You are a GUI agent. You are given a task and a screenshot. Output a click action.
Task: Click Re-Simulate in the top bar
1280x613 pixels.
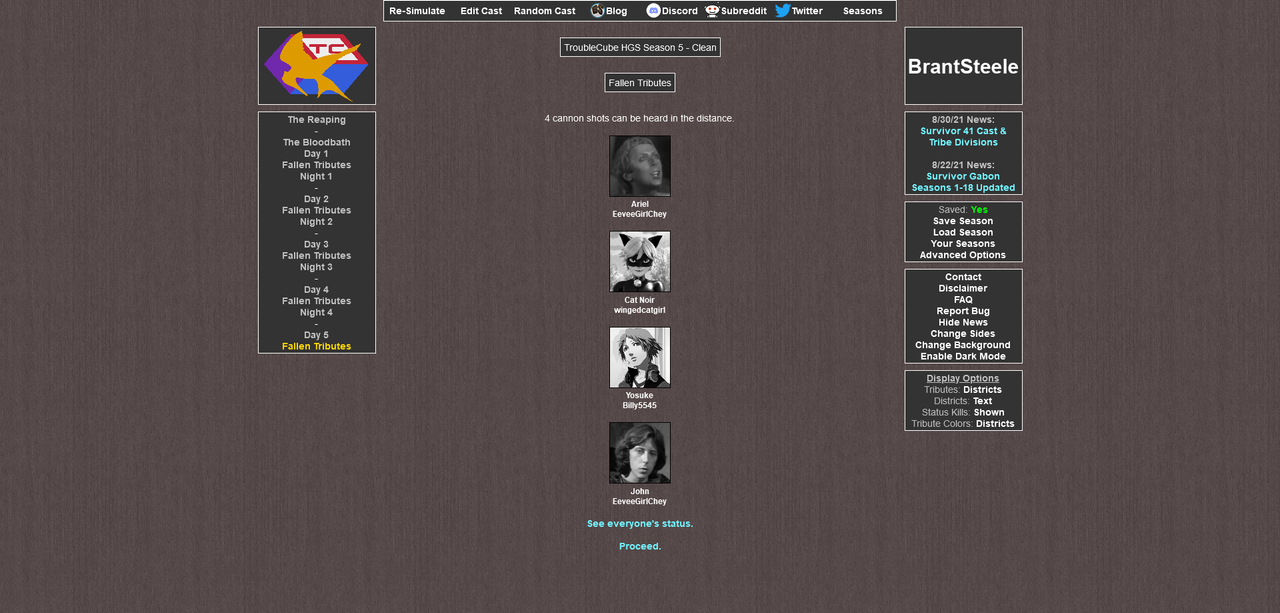(417, 11)
